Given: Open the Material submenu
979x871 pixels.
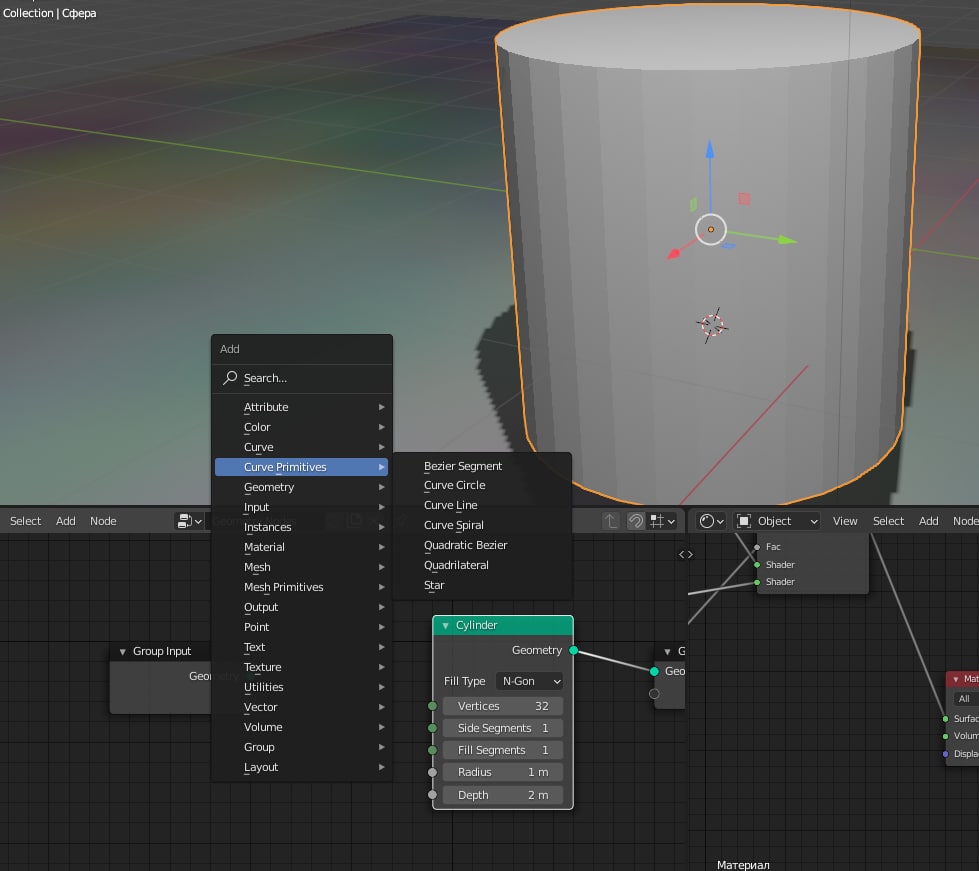Looking at the screenshot, I should (x=302, y=547).
